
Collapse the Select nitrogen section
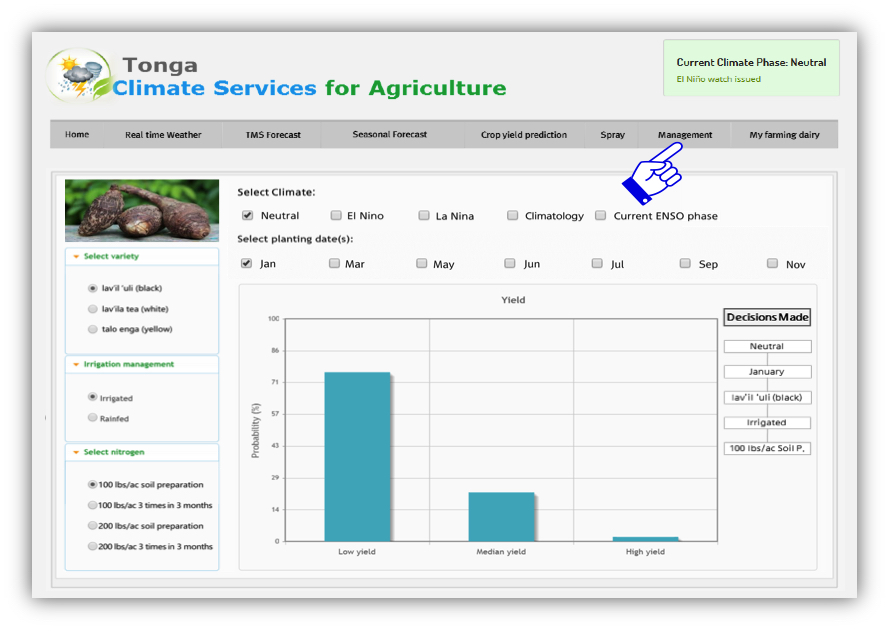(76, 450)
